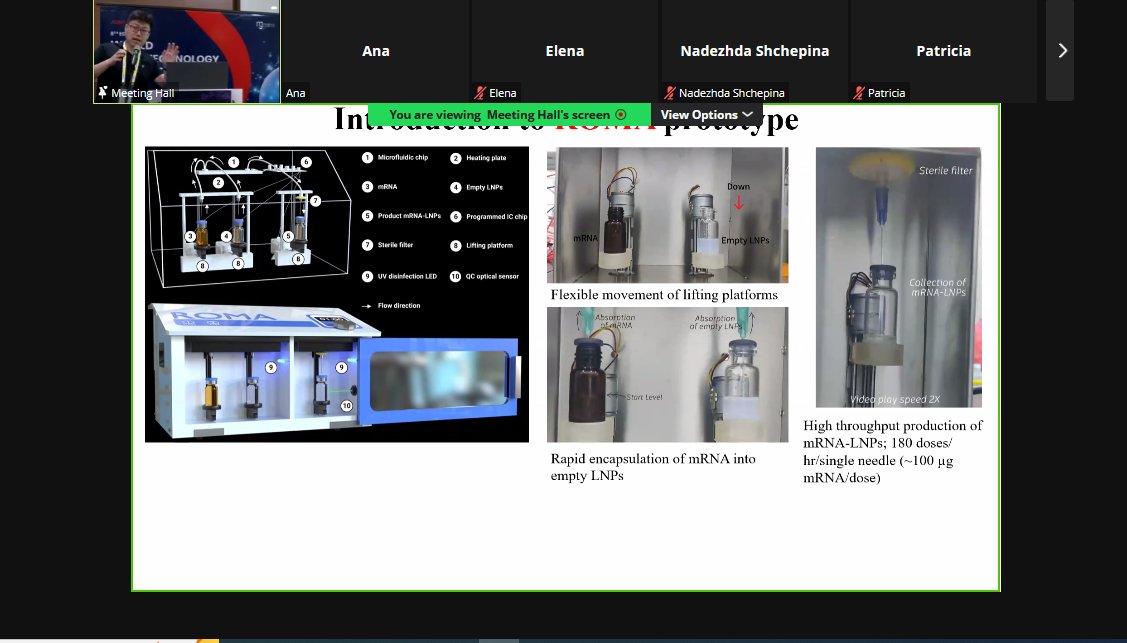This screenshot has width=1127, height=643.
Task: Select Nadezhda Shchepina's participant tile
Action: [755, 50]
